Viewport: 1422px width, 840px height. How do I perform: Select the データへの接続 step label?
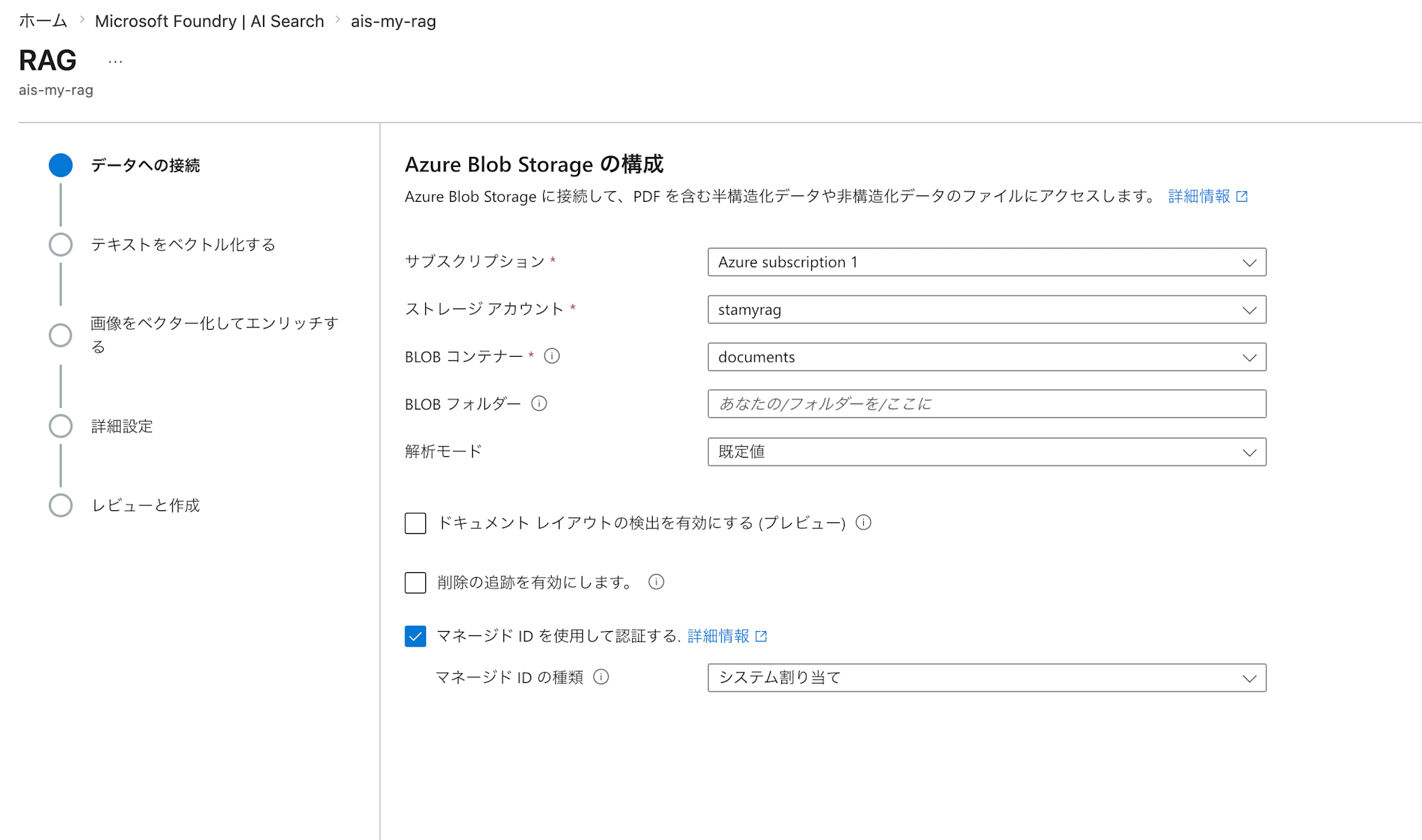point(146,165)
